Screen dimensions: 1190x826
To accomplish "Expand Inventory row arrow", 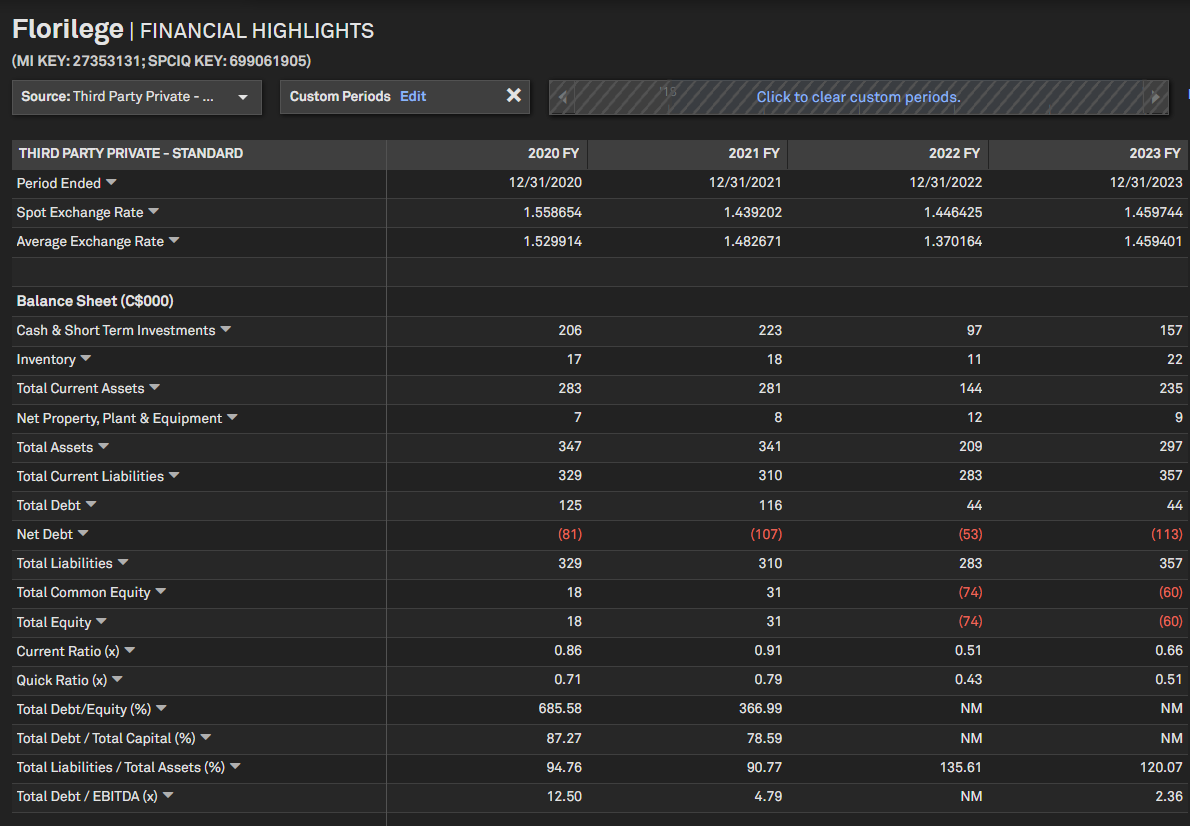I will tap(86, 358).
